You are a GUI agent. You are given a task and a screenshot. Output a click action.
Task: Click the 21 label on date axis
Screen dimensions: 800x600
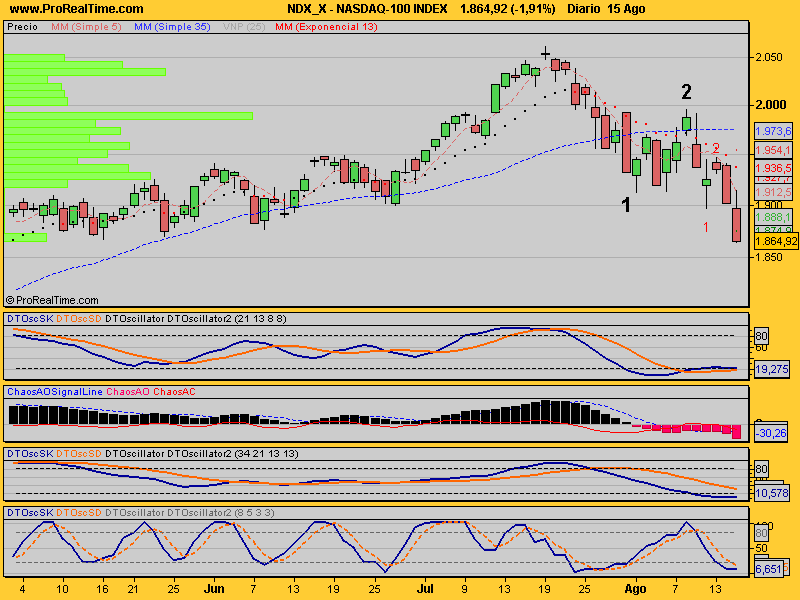pos(133,589)
